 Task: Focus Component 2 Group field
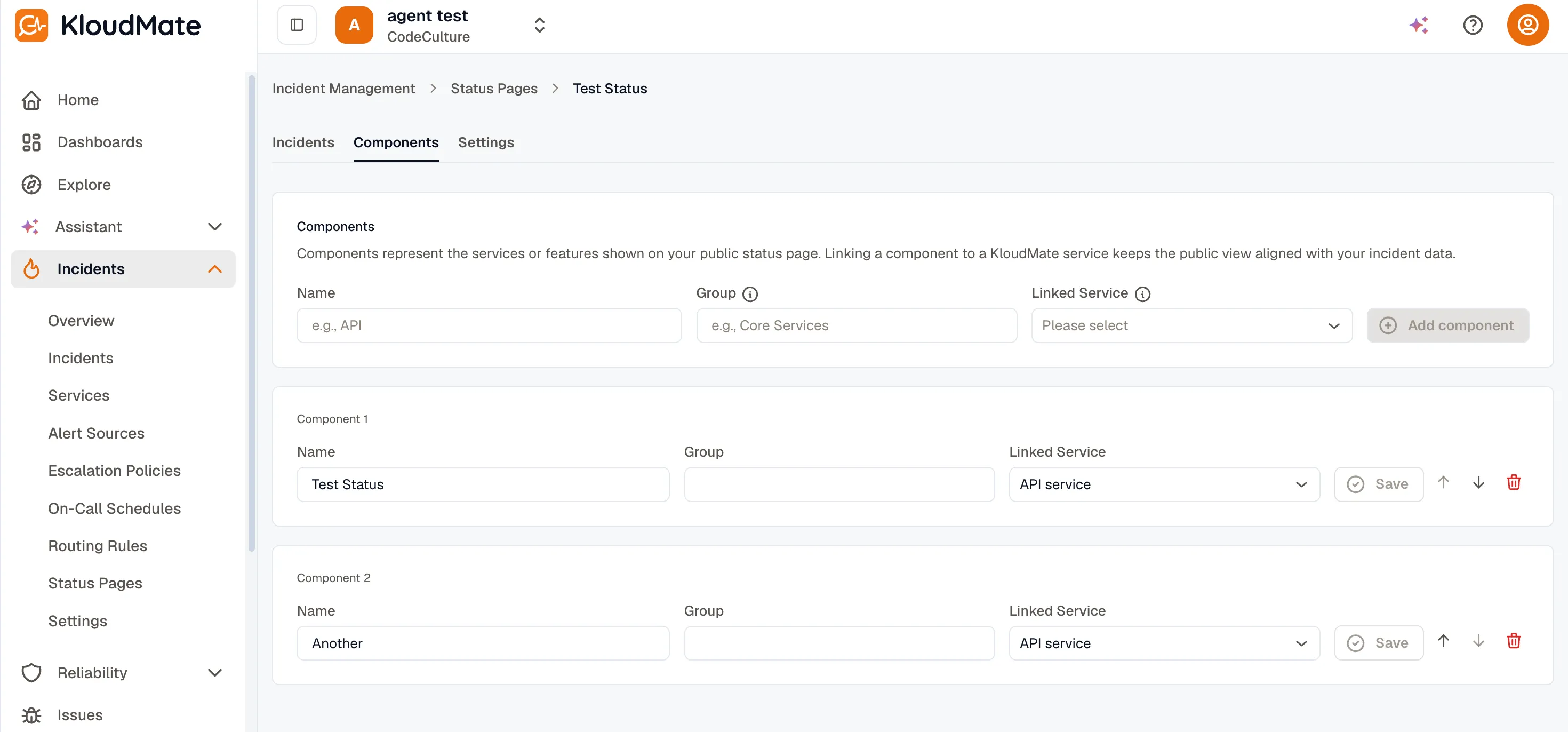[839, 643]
